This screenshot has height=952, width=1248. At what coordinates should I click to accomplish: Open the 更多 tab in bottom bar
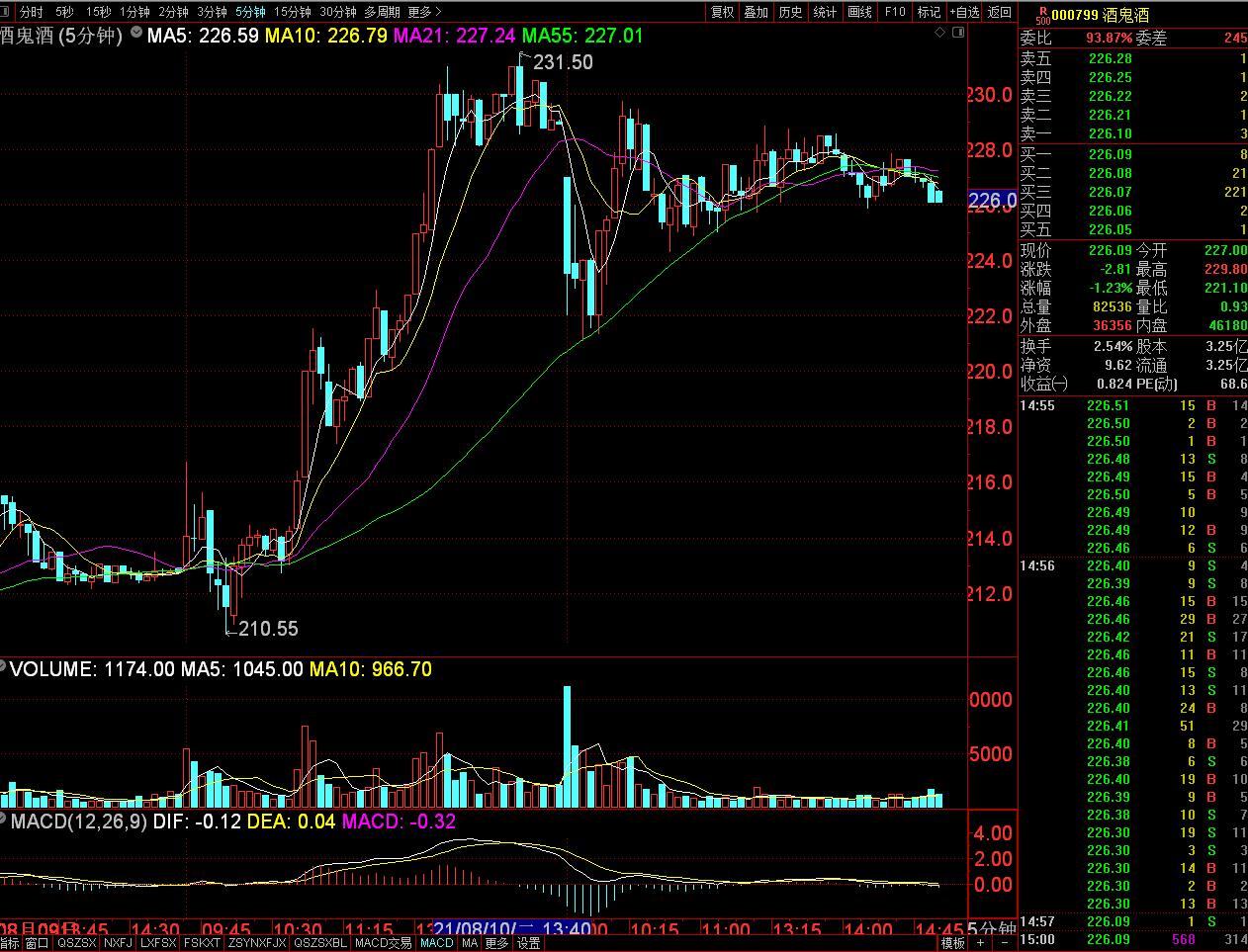point(496,943)
